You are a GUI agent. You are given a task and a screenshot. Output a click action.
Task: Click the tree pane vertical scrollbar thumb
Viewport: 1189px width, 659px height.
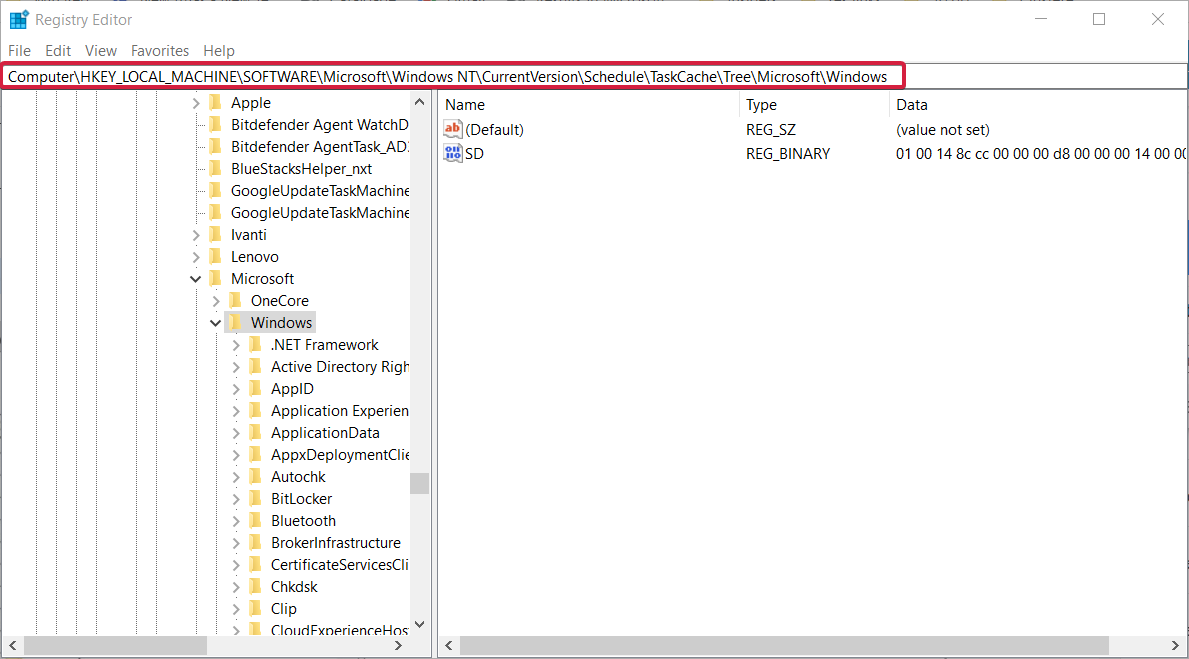point(419,483)
